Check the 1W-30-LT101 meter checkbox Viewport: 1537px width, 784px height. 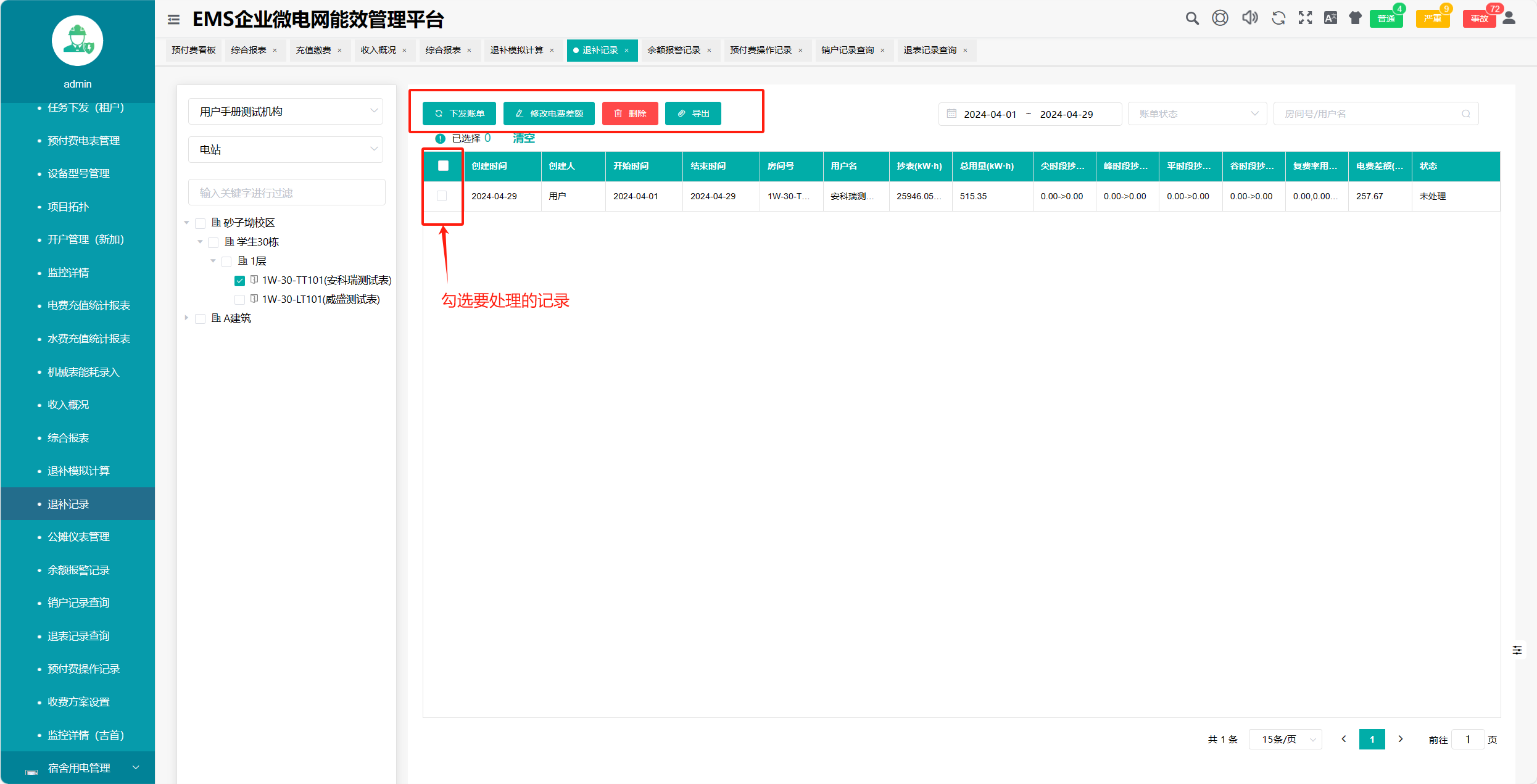239,300
